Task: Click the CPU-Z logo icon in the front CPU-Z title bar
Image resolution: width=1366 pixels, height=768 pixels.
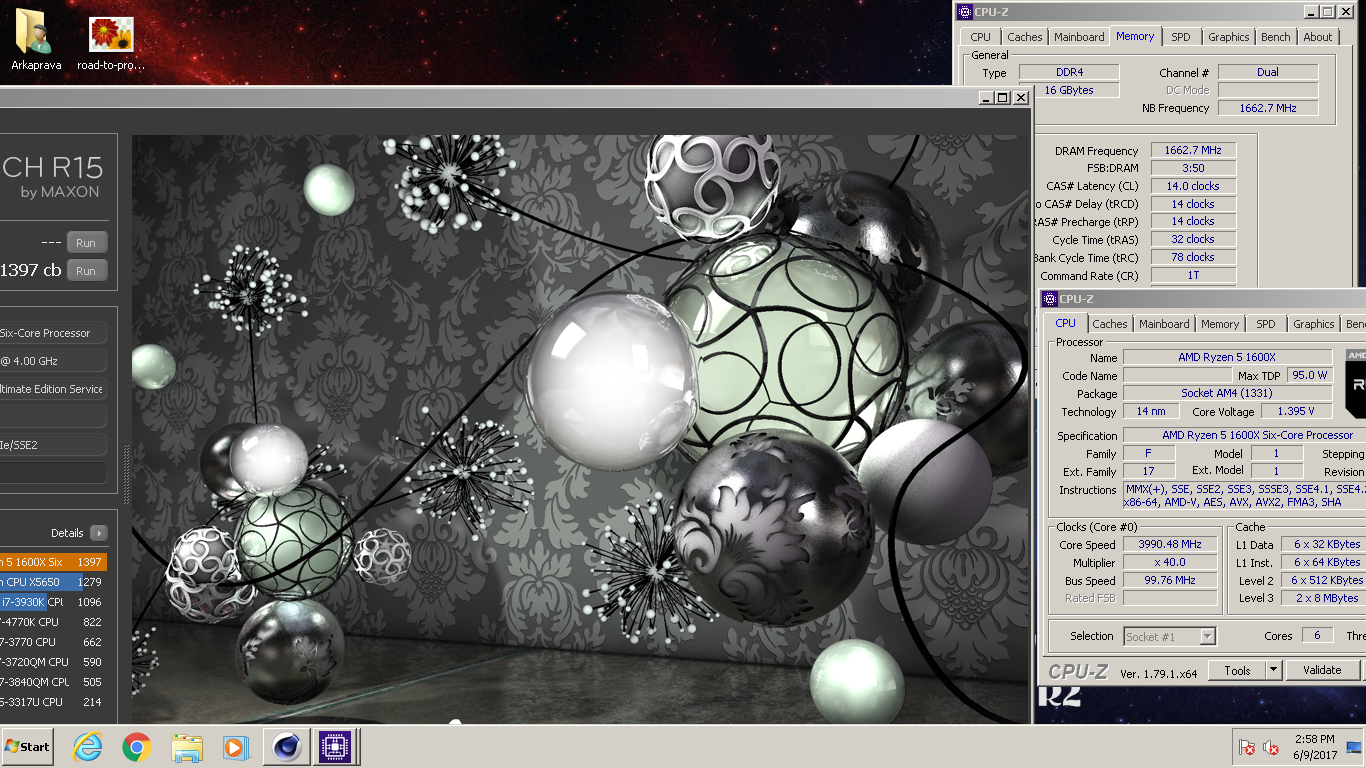Action: [x=1050, y=299]
